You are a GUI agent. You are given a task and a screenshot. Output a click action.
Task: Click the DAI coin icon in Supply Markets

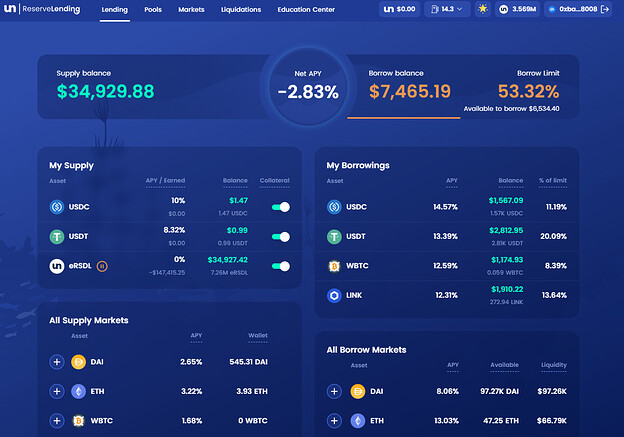click(78, 362)
